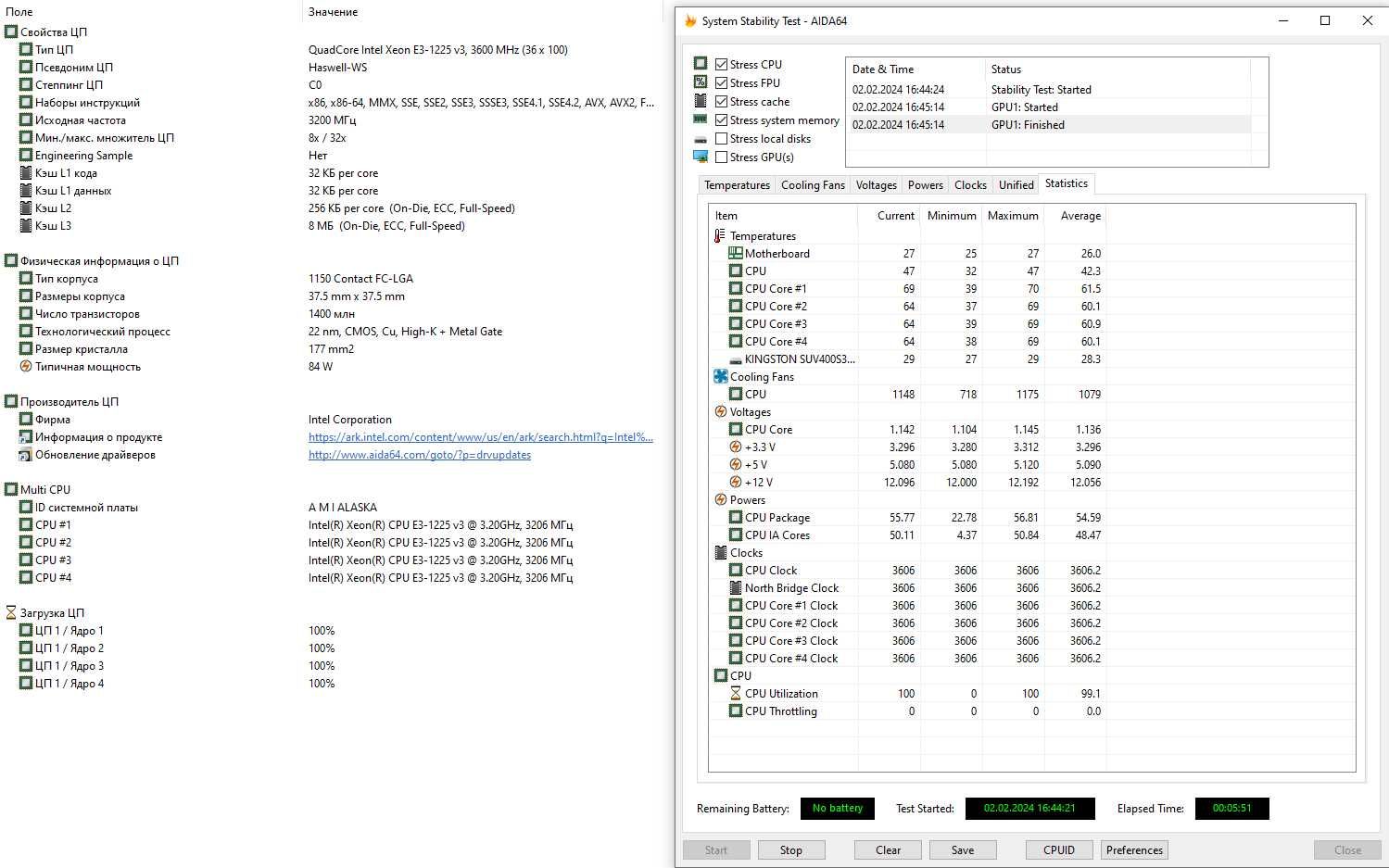
Task: Click the Кэш L1 кода chip icon
Action: tap(26, 173)
